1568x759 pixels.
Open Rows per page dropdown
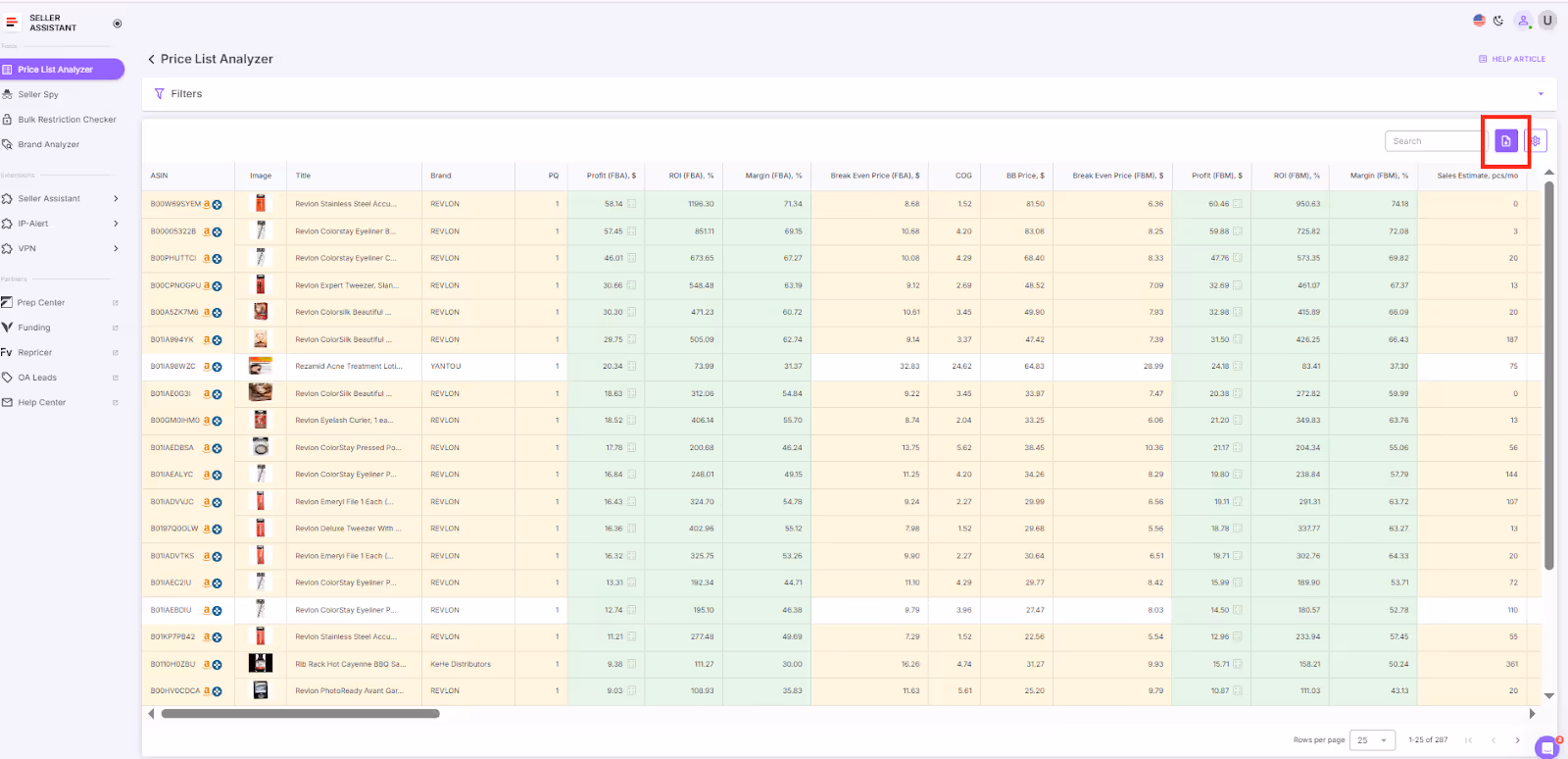[1373, 740]
